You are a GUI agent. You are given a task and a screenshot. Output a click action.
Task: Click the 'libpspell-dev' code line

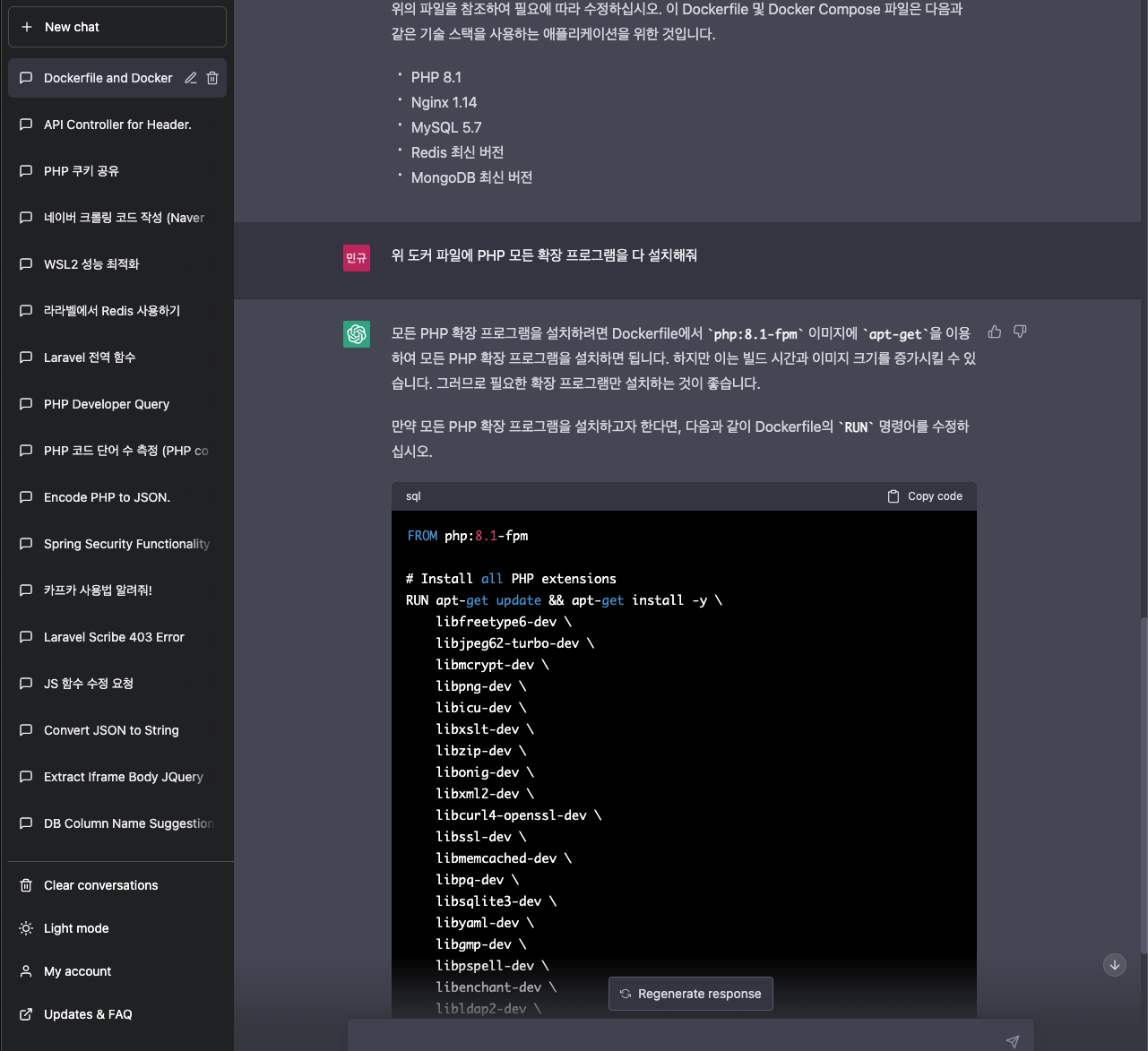click(x=493, y=966)
